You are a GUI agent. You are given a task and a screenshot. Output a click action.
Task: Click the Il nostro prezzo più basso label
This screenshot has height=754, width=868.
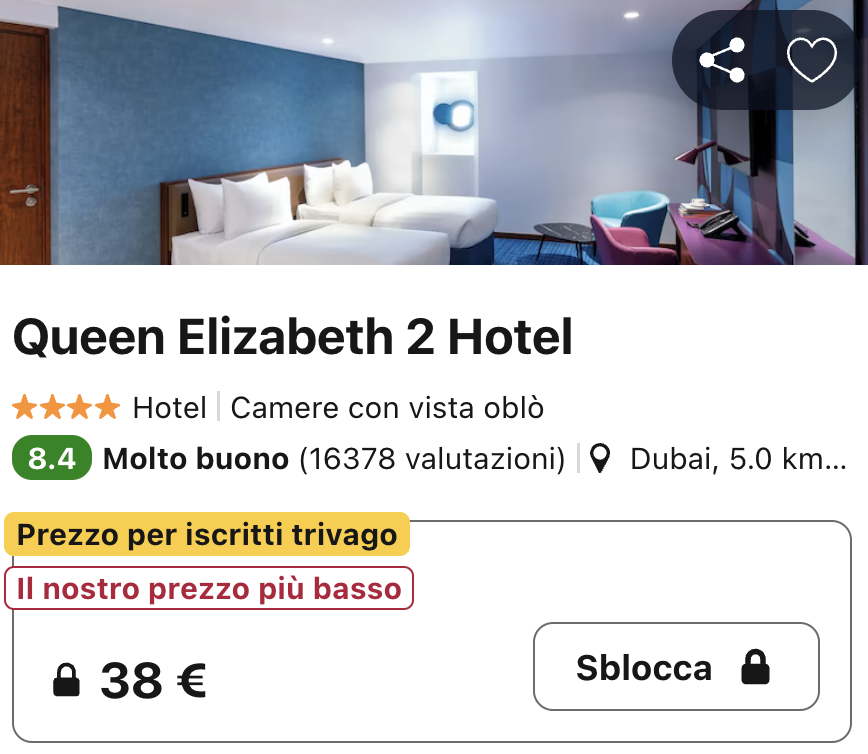tap(209, 588)
